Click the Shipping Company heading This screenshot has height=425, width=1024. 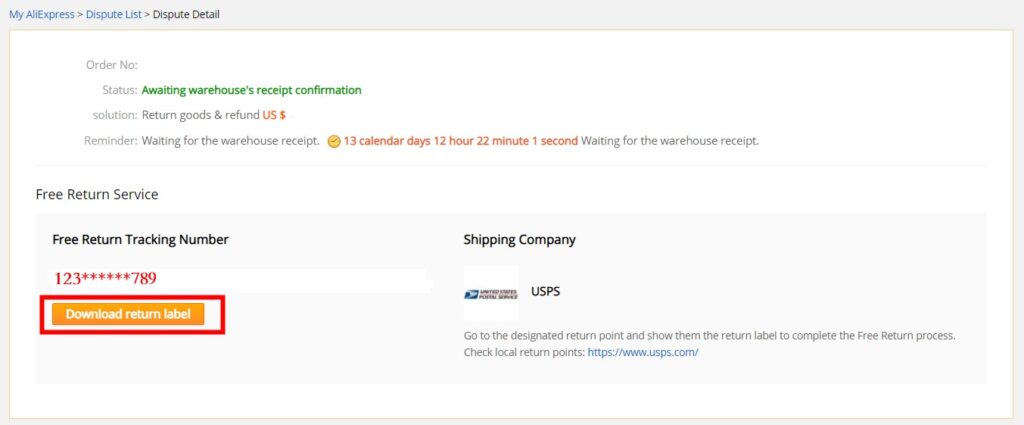coord(519,240)
